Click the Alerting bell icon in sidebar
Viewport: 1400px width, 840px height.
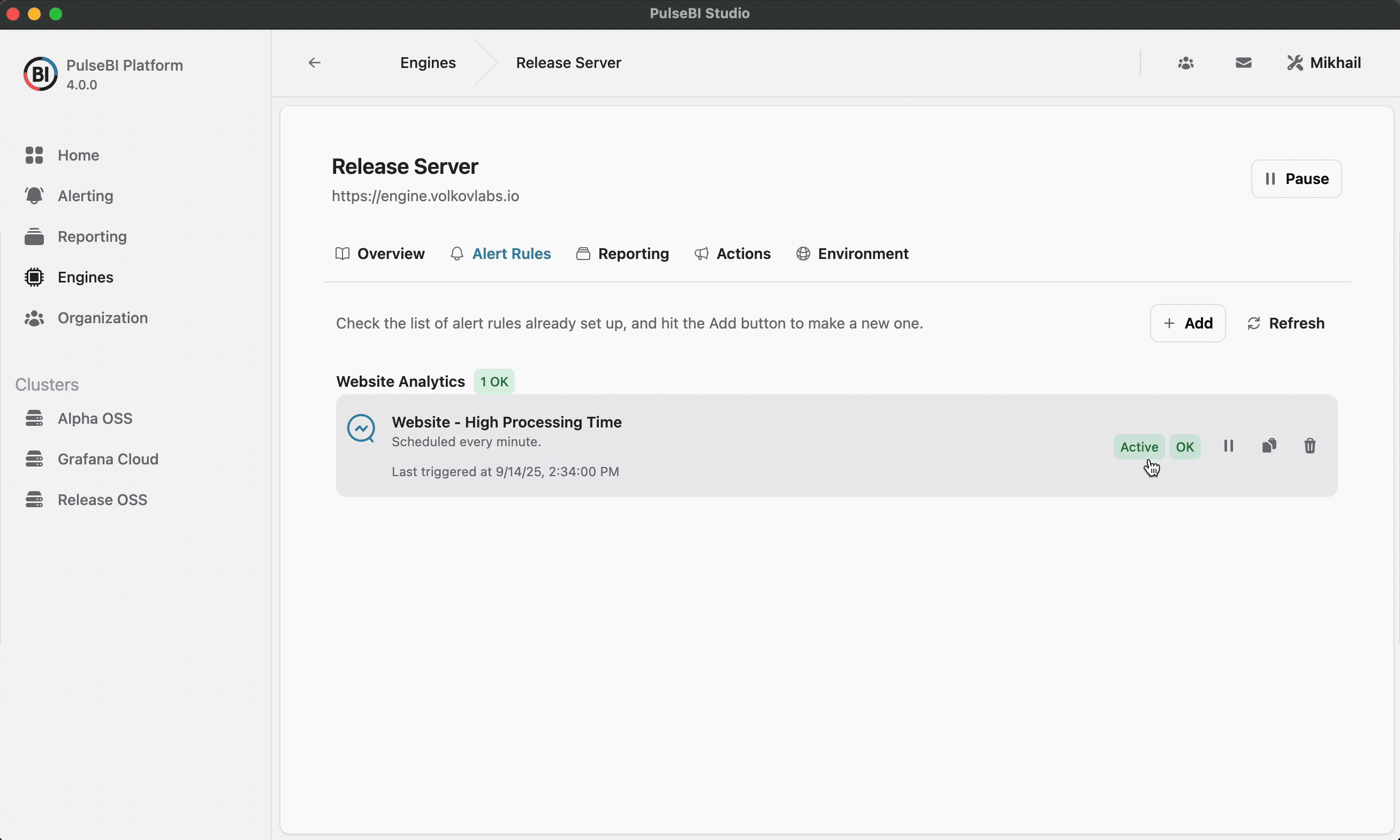pos(34,196)
